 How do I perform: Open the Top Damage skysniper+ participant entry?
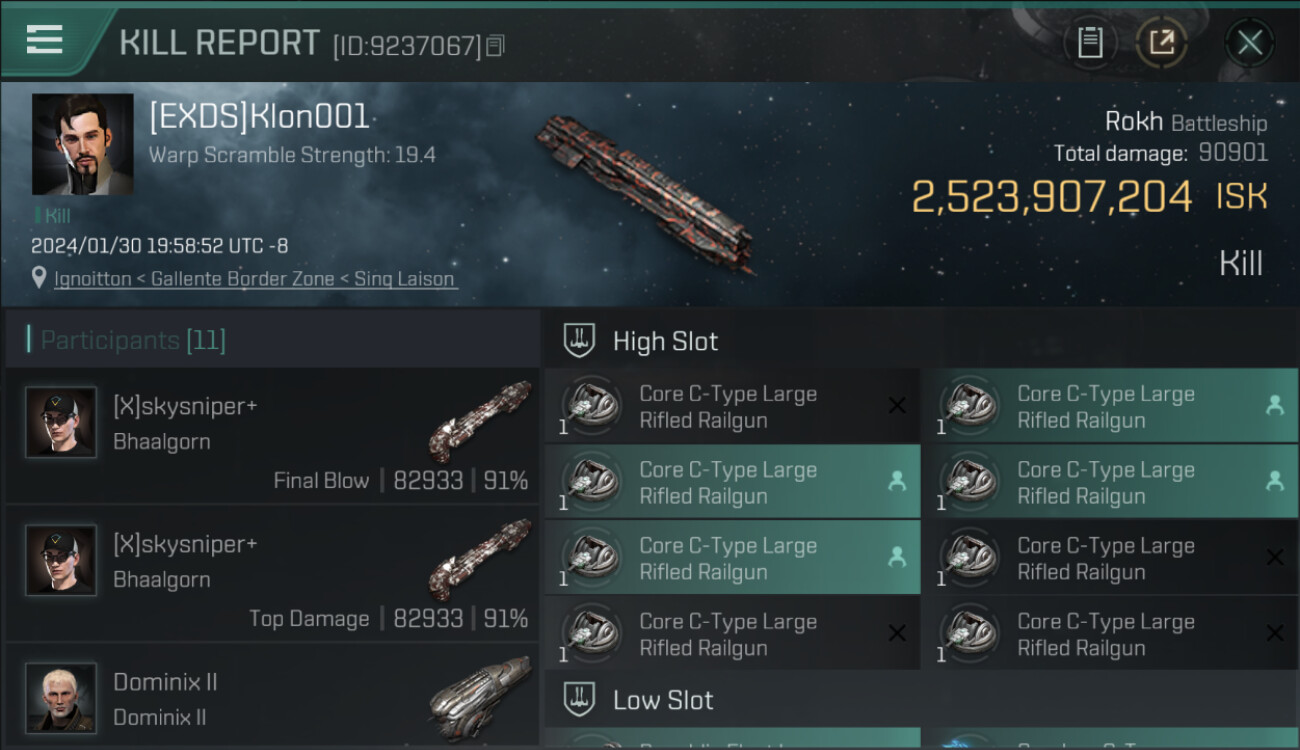[272, 574]
